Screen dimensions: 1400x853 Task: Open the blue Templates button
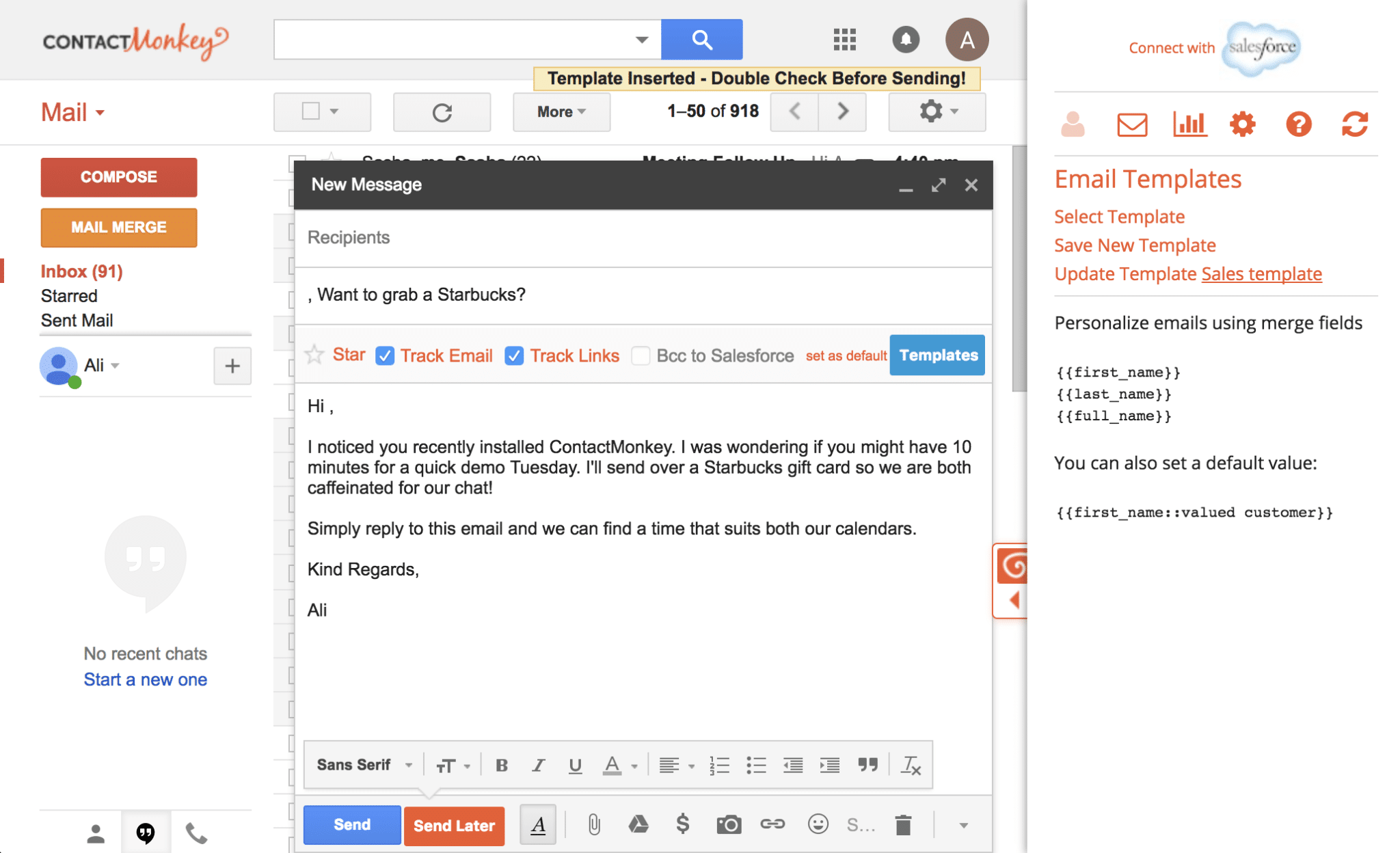(x=937, y=355)
